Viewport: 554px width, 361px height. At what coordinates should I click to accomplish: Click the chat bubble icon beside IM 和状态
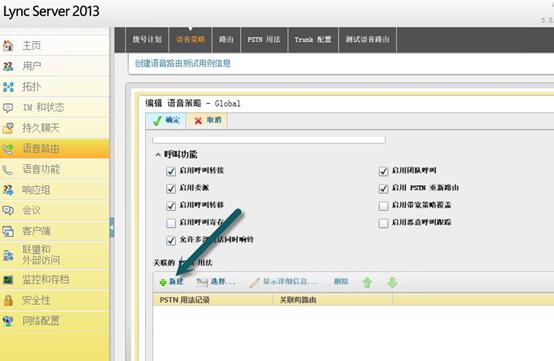click(8, 107)
